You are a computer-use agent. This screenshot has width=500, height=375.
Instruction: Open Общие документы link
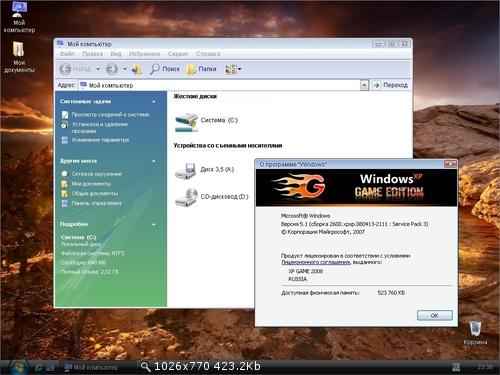pyautogui.click(x=95, y=193)
